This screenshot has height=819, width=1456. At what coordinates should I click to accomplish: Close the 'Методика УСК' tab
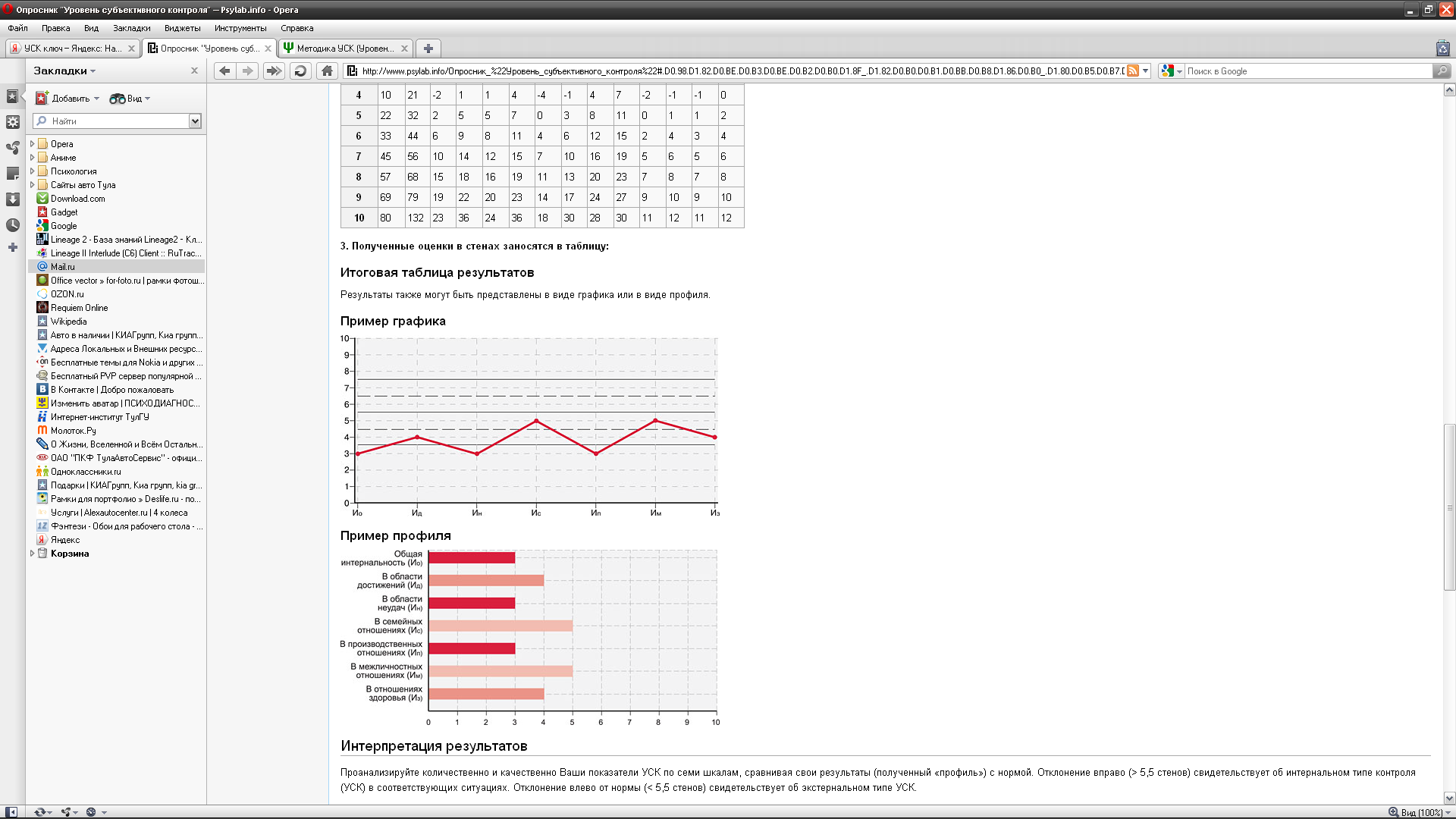(404, 48)
